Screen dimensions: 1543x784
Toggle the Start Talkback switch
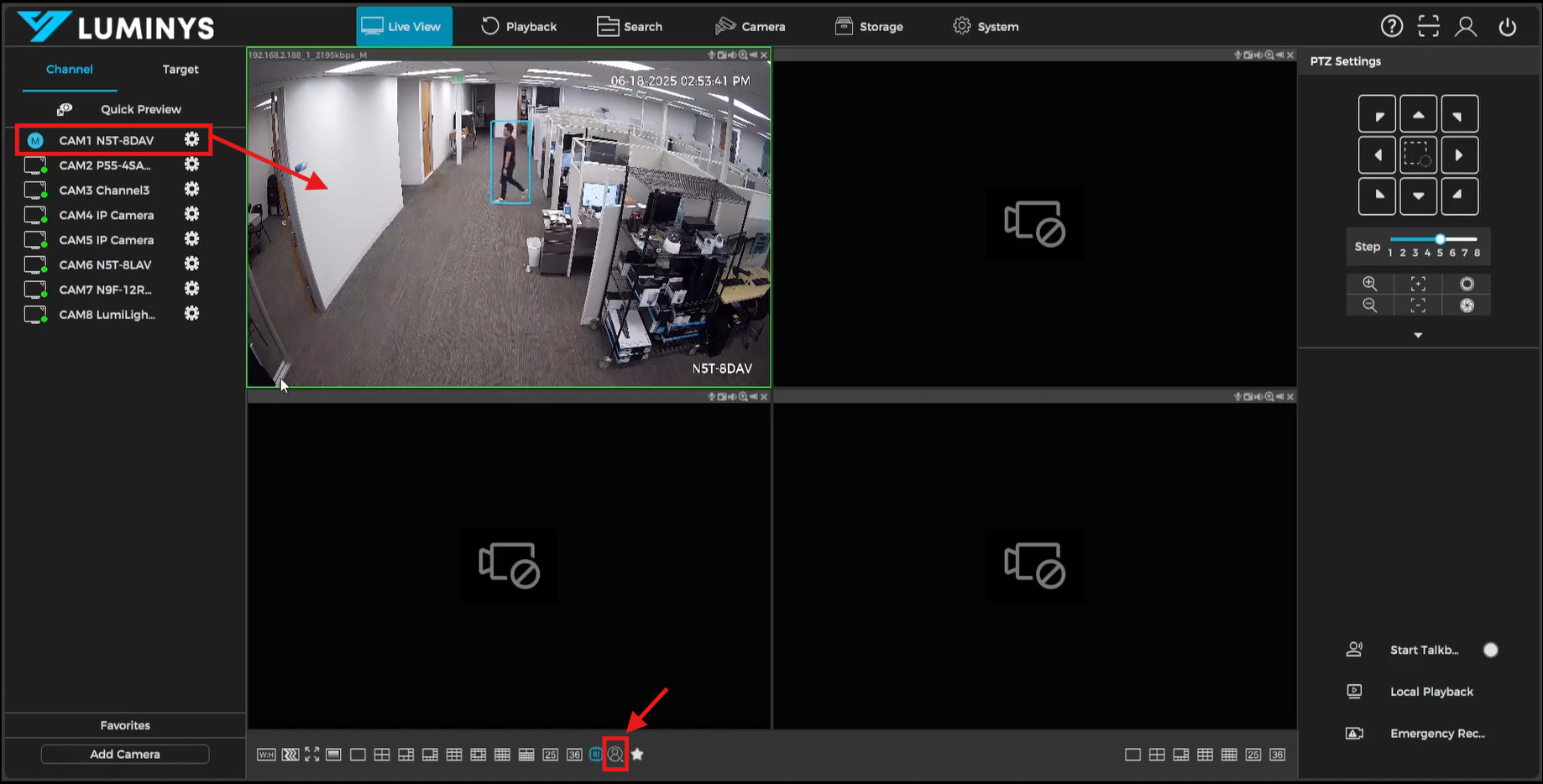click(1490, 650)
